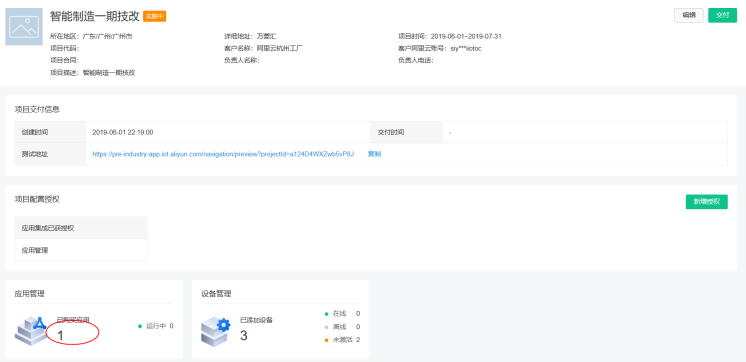Click the green running status dot

point(140,326)
